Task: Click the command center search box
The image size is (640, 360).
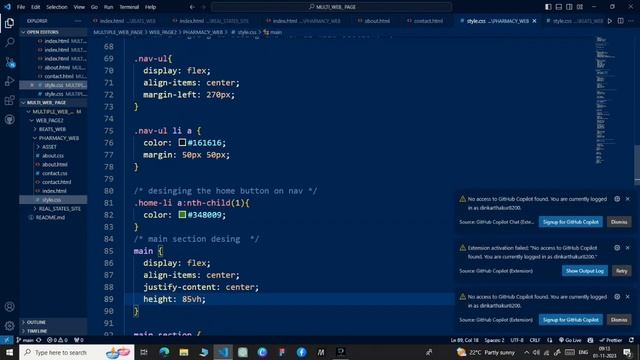Action: (x=331, y=7)
